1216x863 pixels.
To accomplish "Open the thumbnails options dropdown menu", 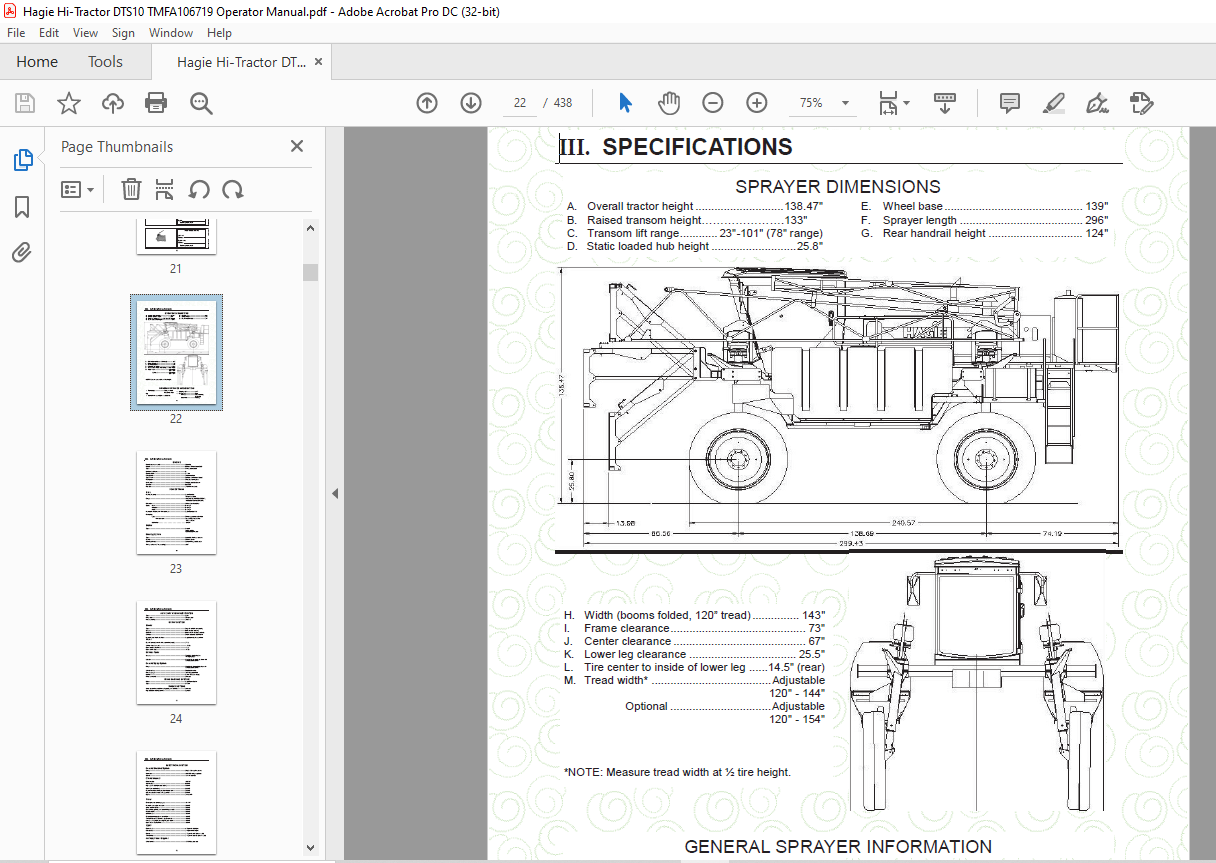I will (x=77, y=189).
